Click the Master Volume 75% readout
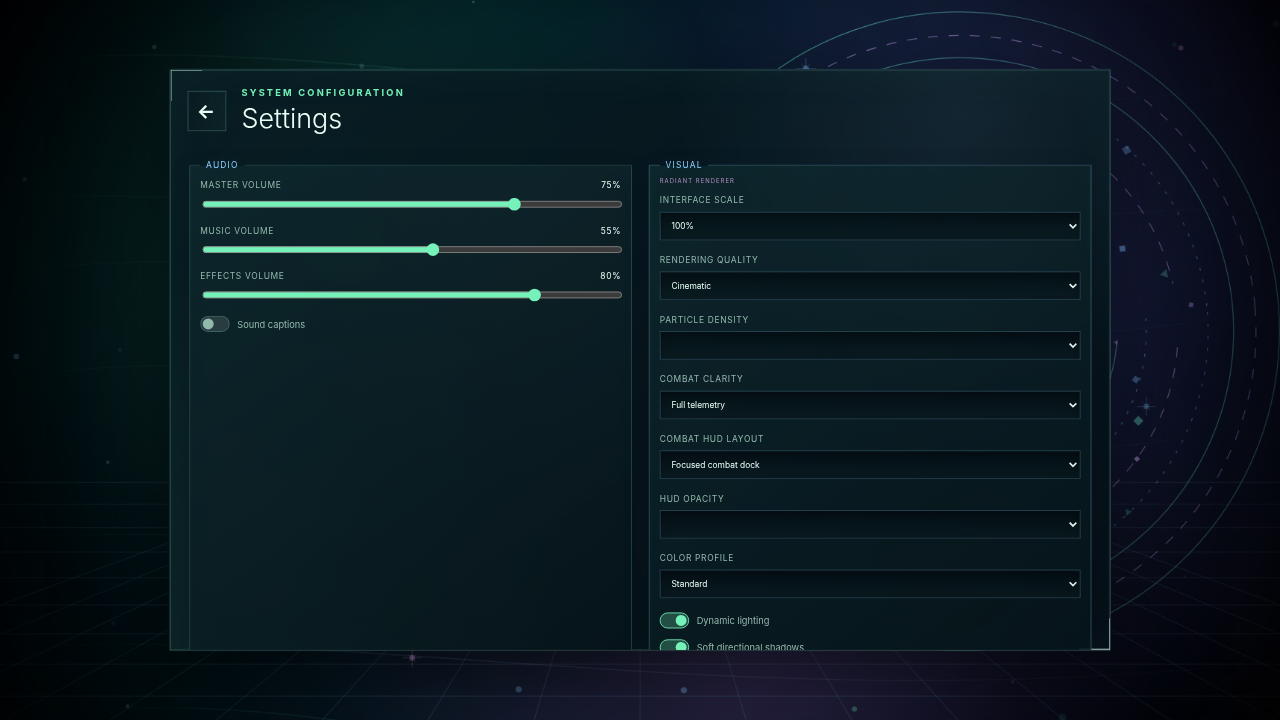 (610, 185)
